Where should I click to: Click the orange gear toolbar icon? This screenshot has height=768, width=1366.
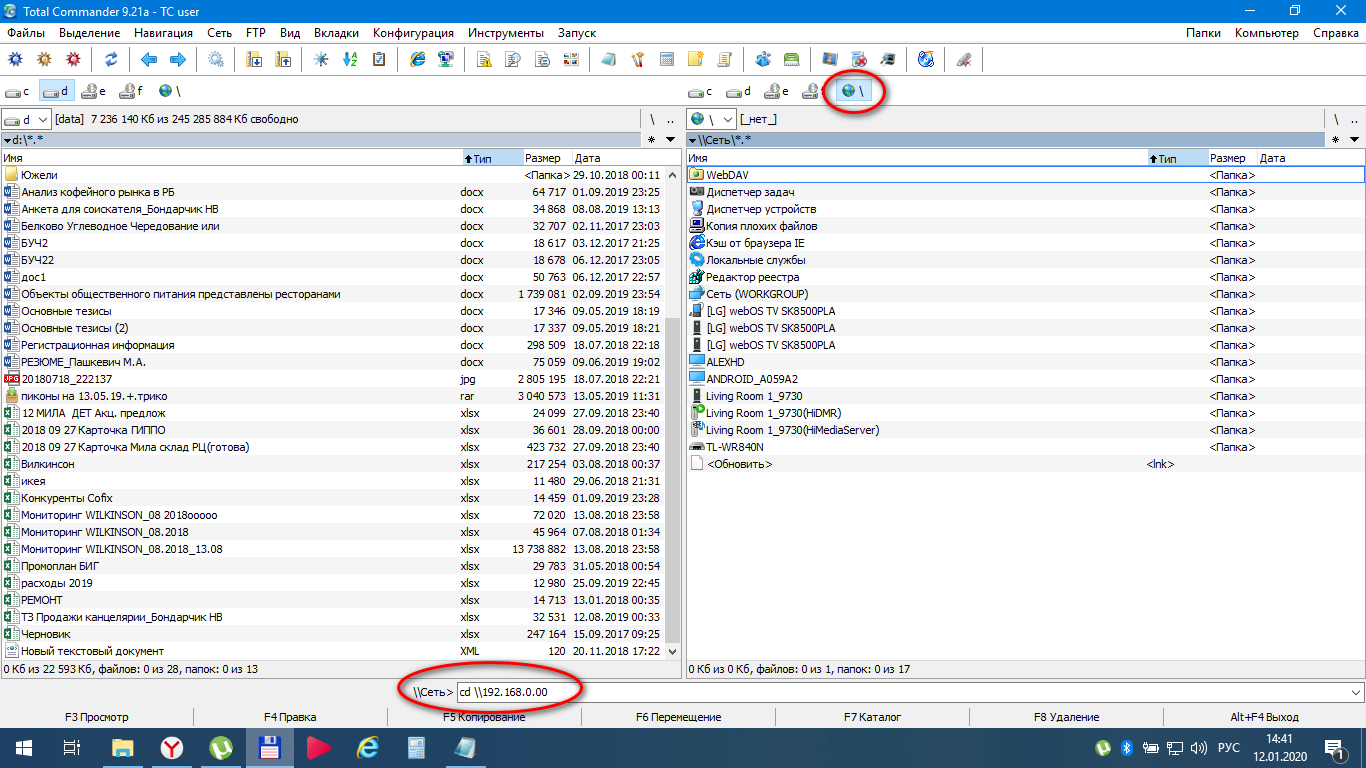pos(44,59)
